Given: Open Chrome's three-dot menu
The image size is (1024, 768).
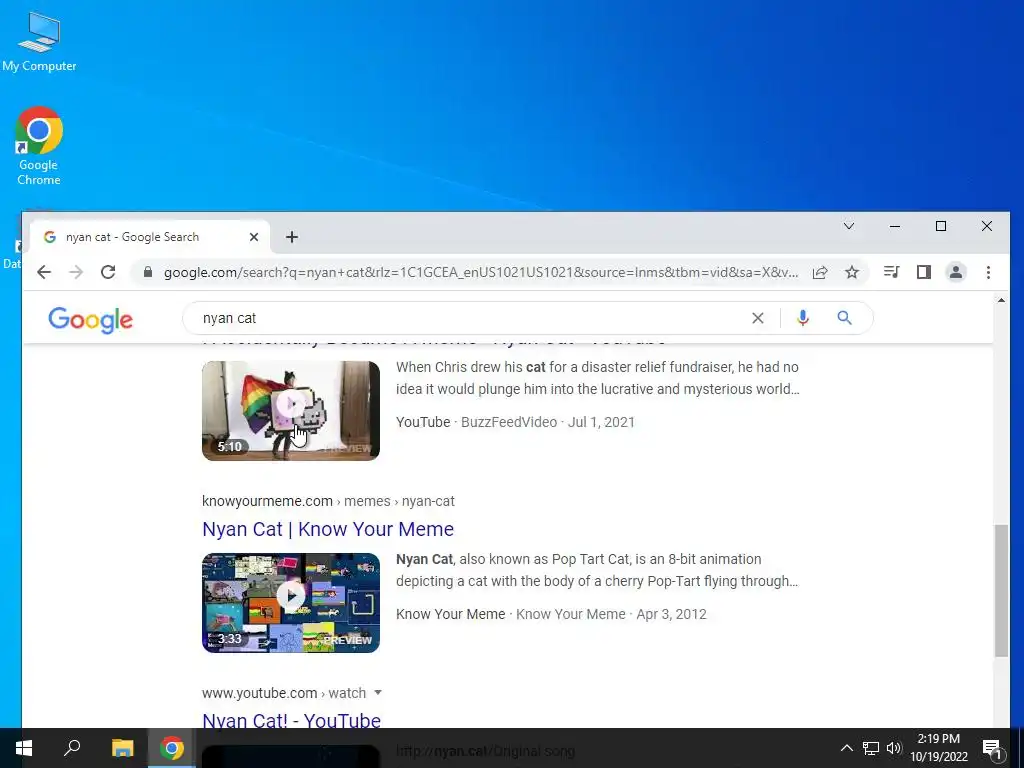Looking at the screenshot, I should click(x=988, y=272).
